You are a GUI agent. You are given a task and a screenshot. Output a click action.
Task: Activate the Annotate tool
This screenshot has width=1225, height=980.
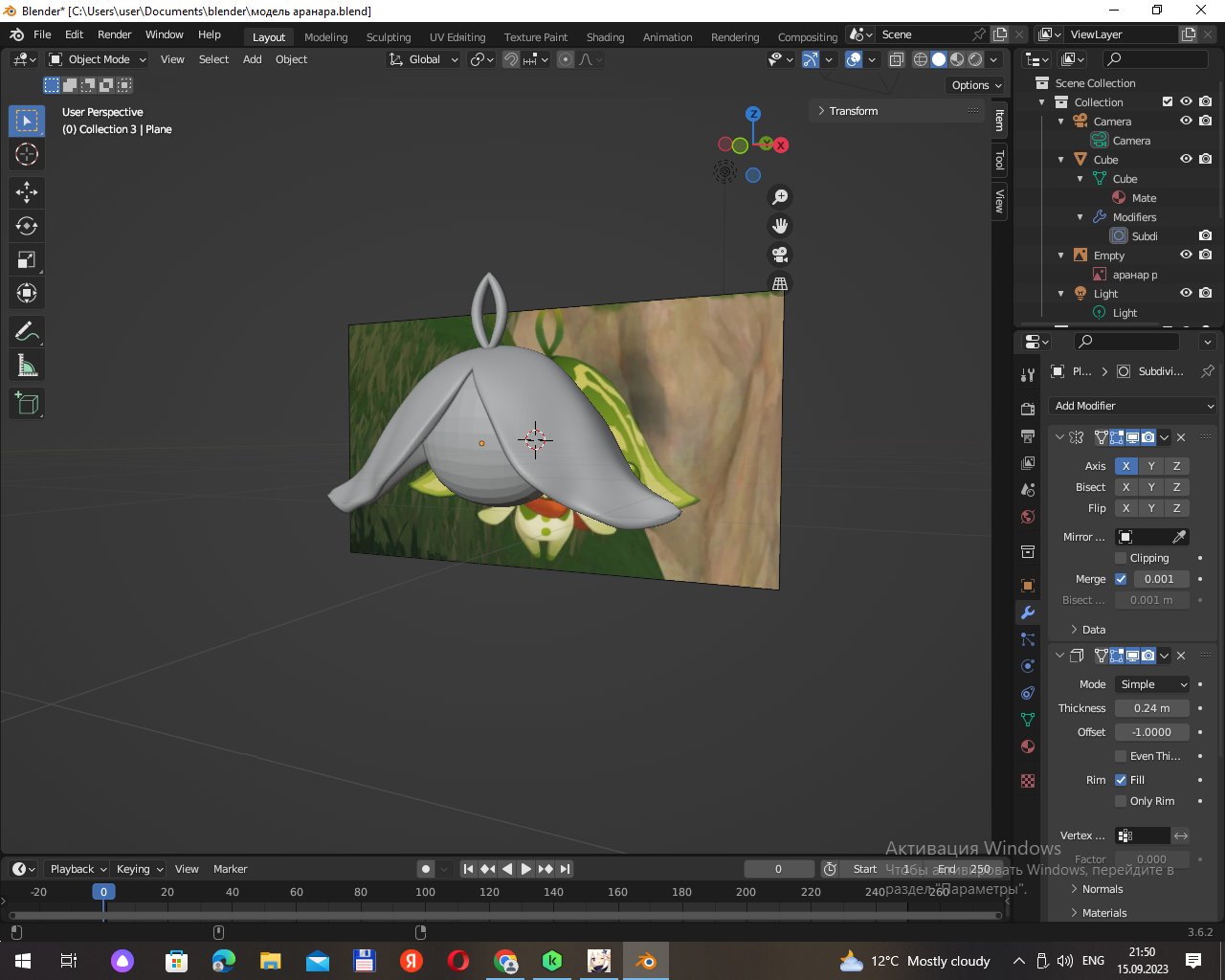click(x=27, y=332)
